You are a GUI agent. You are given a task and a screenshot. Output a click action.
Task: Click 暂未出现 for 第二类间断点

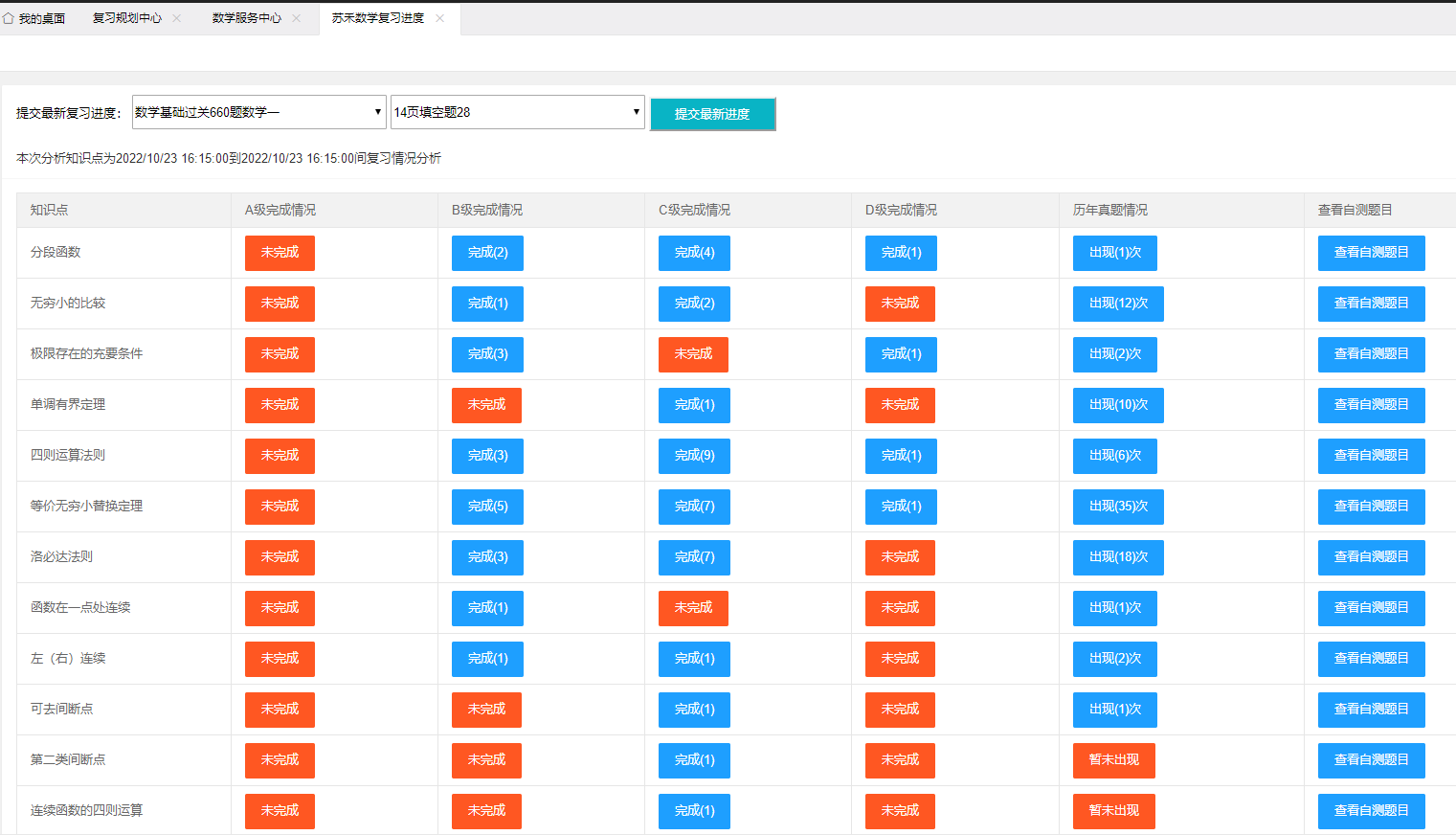[1113, 760]
